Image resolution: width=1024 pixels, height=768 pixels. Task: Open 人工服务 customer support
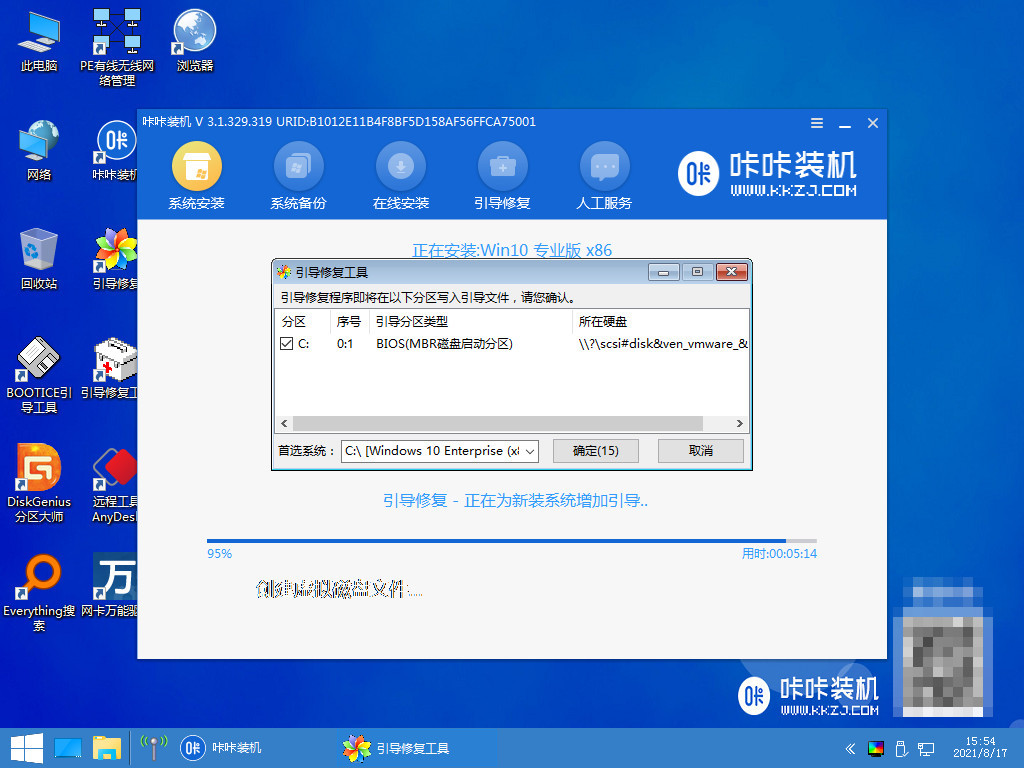tap(604, 168)
